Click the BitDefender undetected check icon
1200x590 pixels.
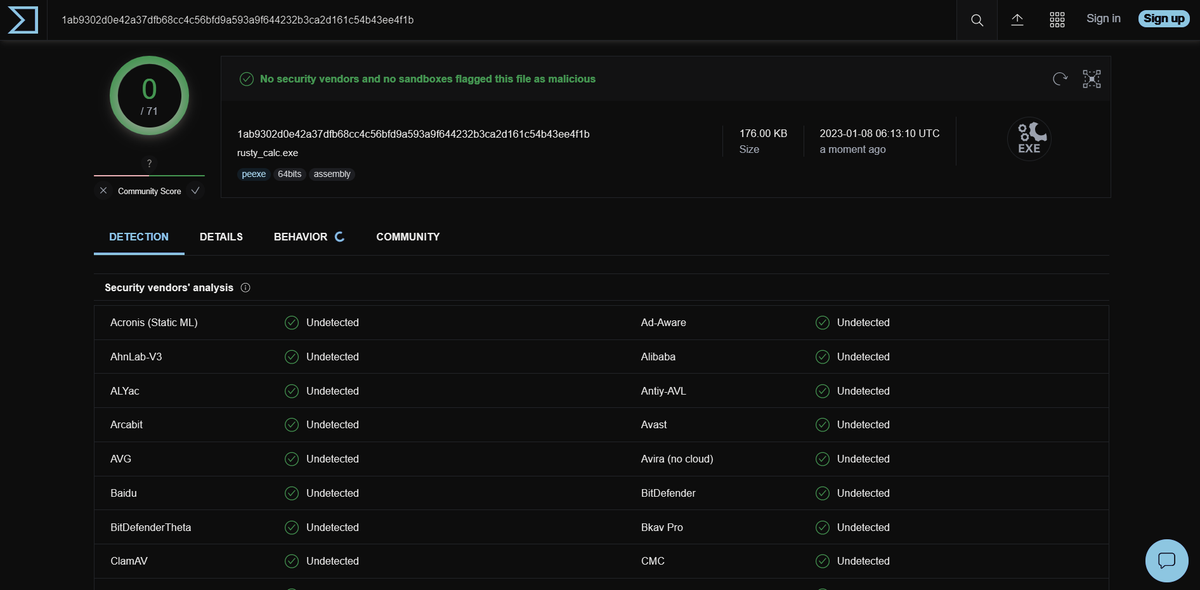coord(822,493)
